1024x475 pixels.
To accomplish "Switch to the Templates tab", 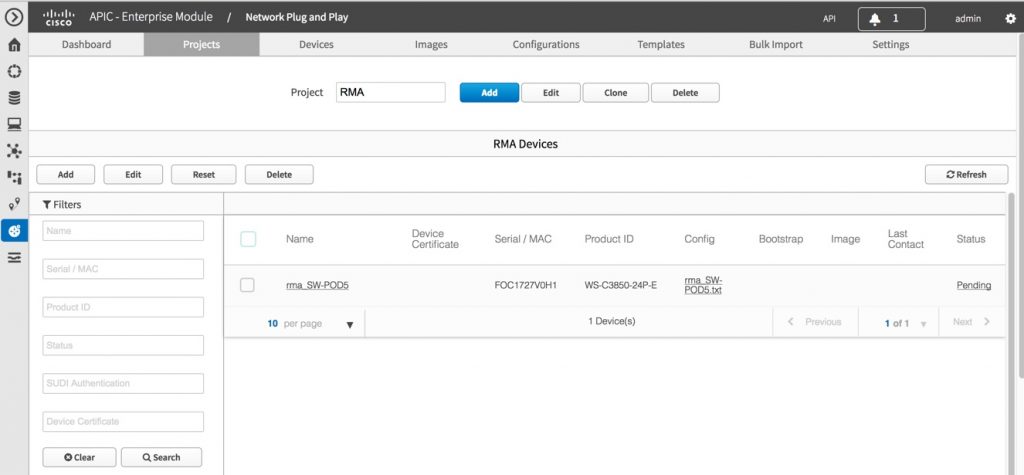I will pyautogui.click(x=661, y=44).
